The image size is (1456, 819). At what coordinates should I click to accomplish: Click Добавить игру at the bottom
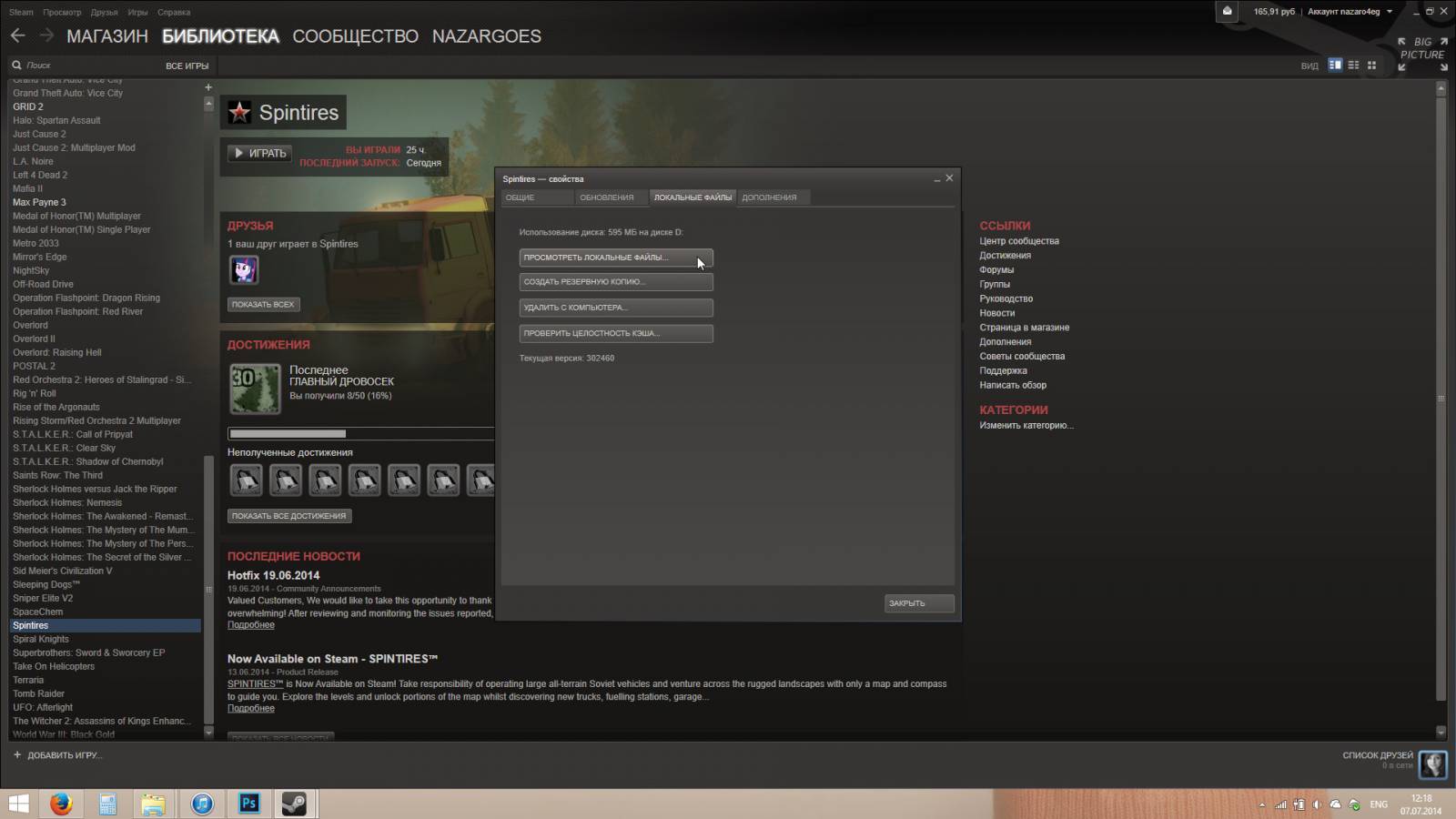[65, 755]
